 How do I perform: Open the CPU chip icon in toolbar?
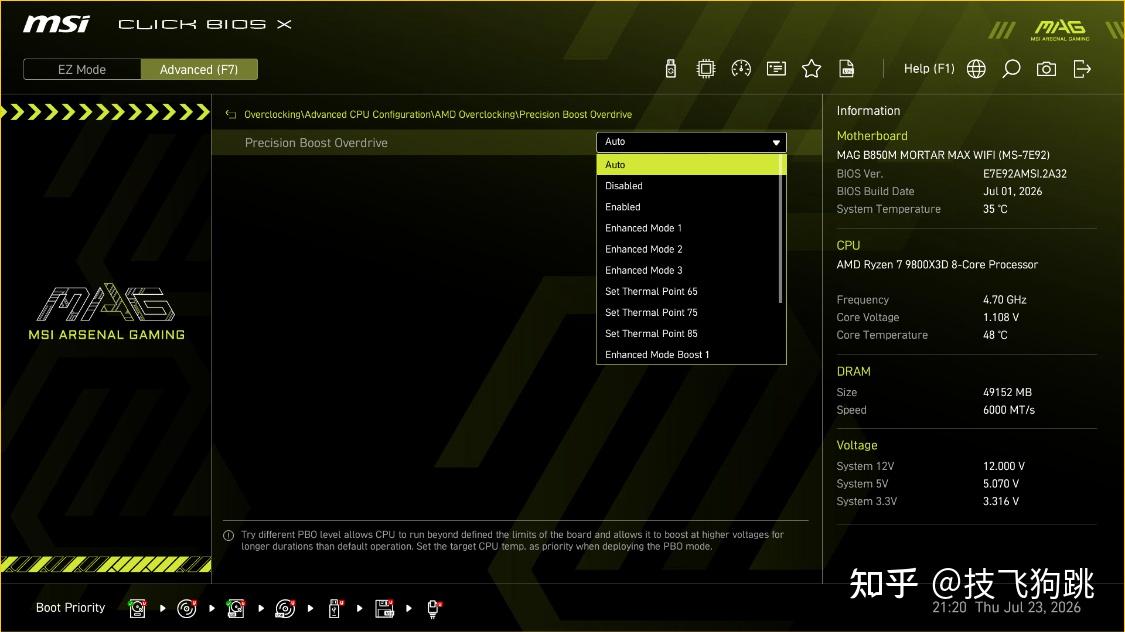[x=706, y=69]
